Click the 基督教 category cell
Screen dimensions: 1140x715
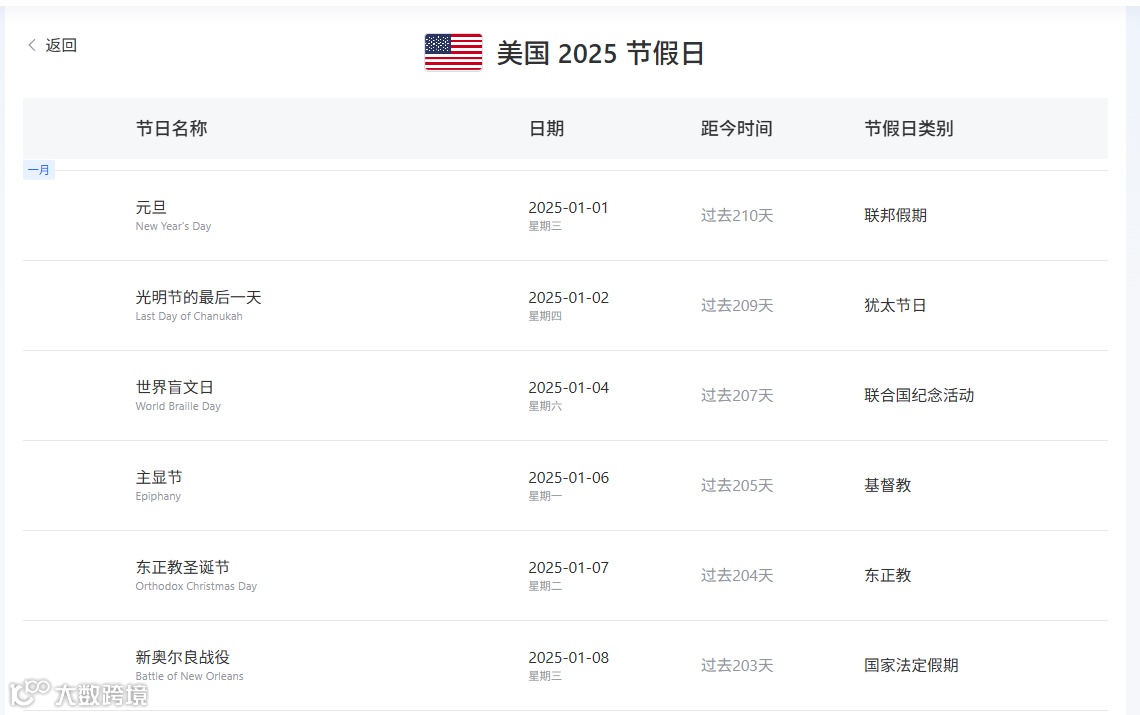point(888,485)
